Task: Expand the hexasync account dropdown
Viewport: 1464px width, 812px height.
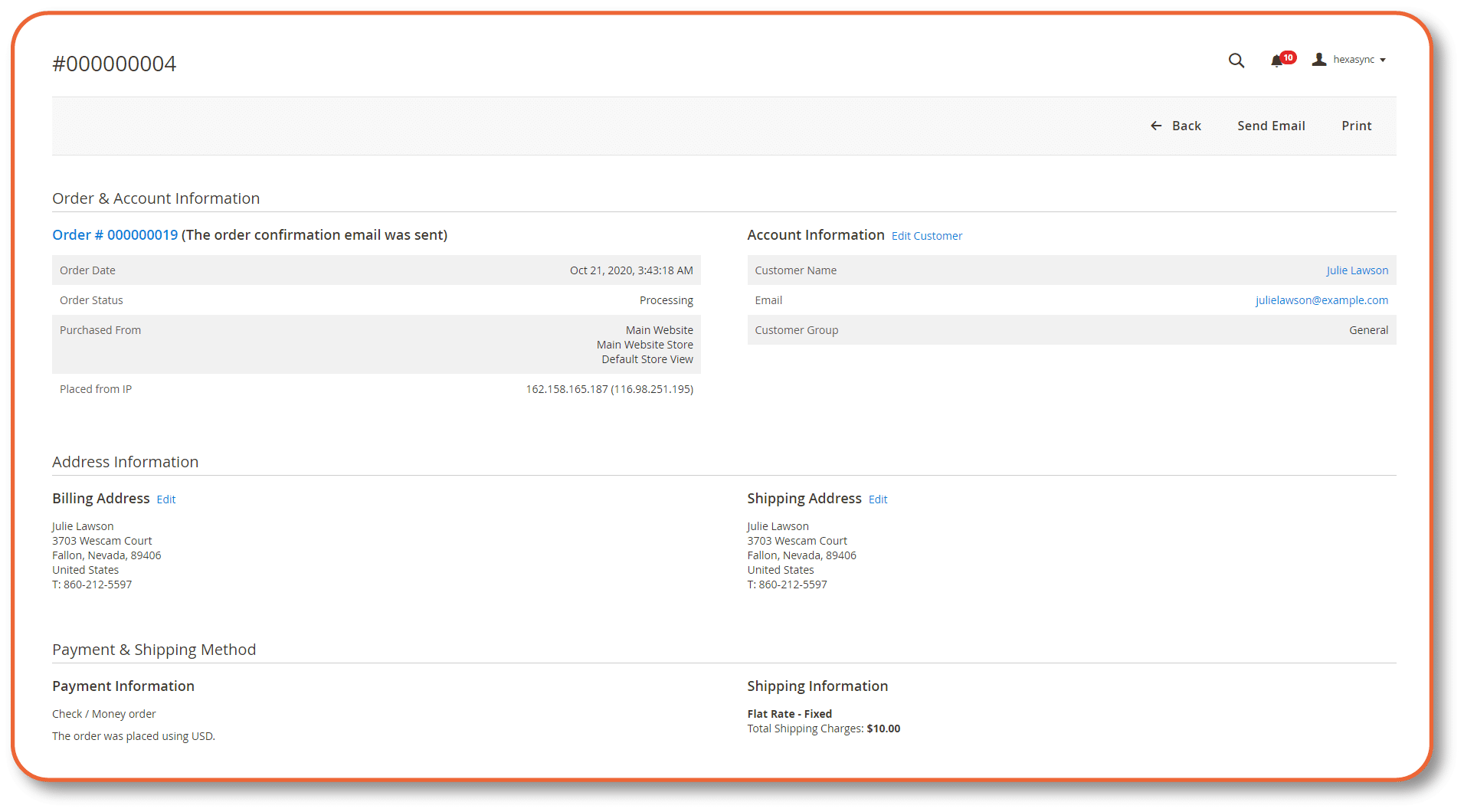Action: click(1356, 59)
